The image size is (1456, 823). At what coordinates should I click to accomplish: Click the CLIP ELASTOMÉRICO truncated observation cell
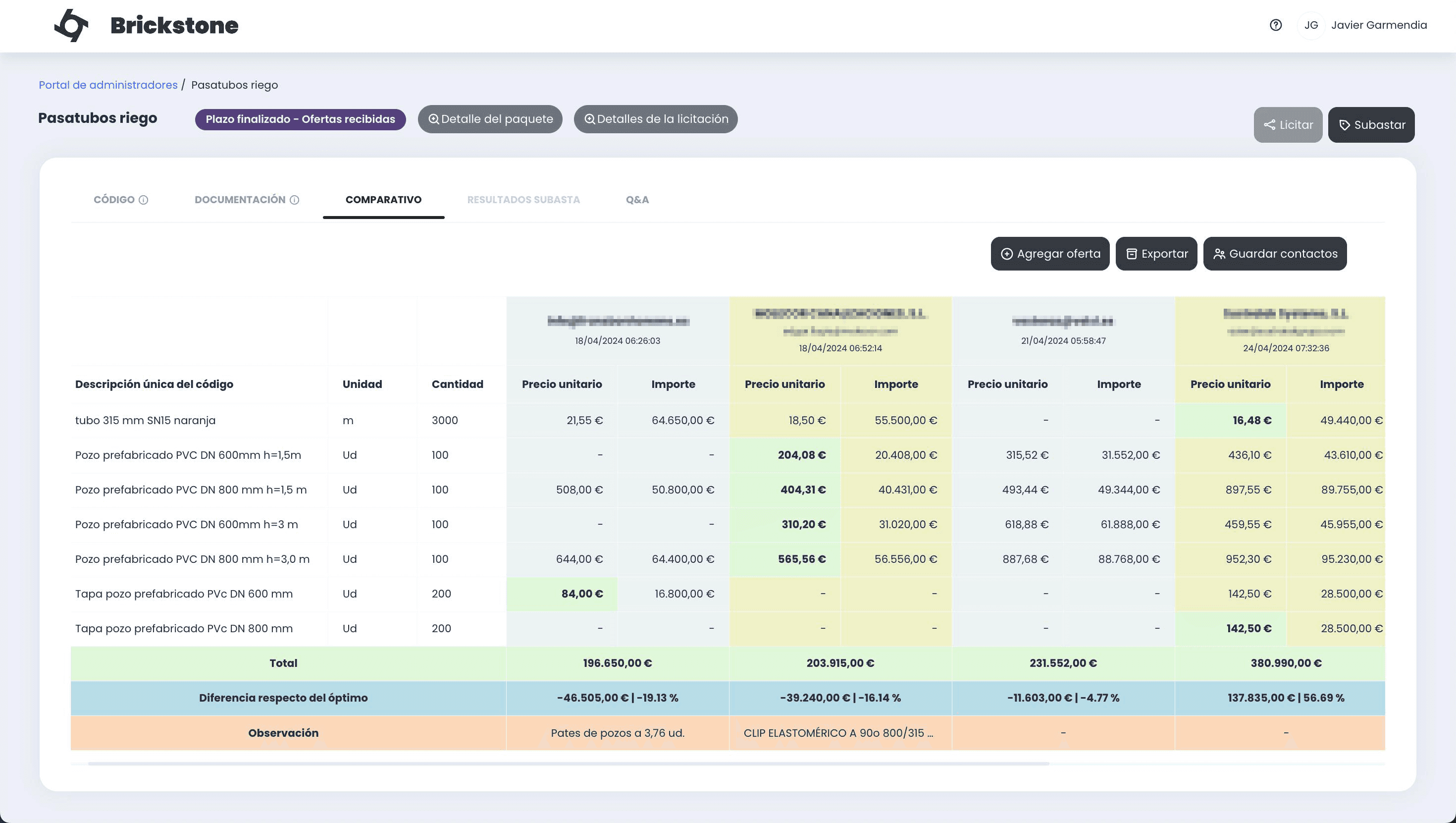[839, 733]
